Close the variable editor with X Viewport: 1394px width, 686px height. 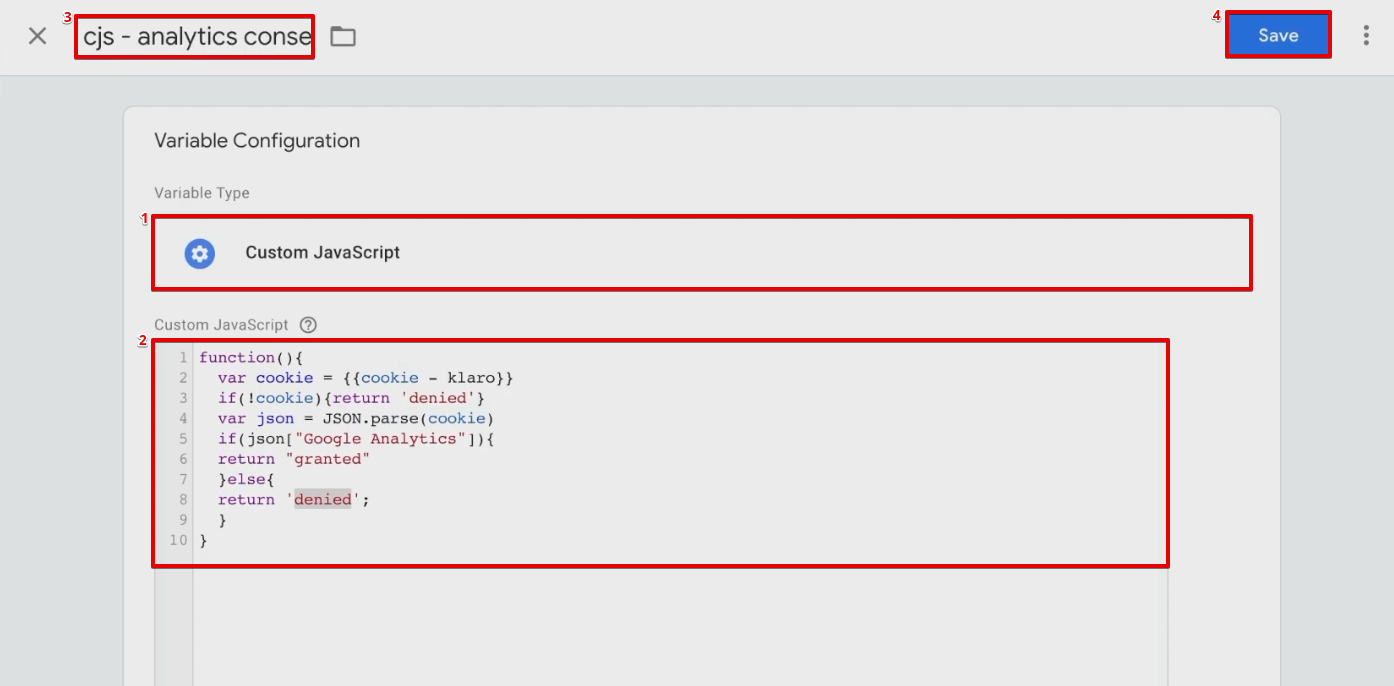(37, 36)
